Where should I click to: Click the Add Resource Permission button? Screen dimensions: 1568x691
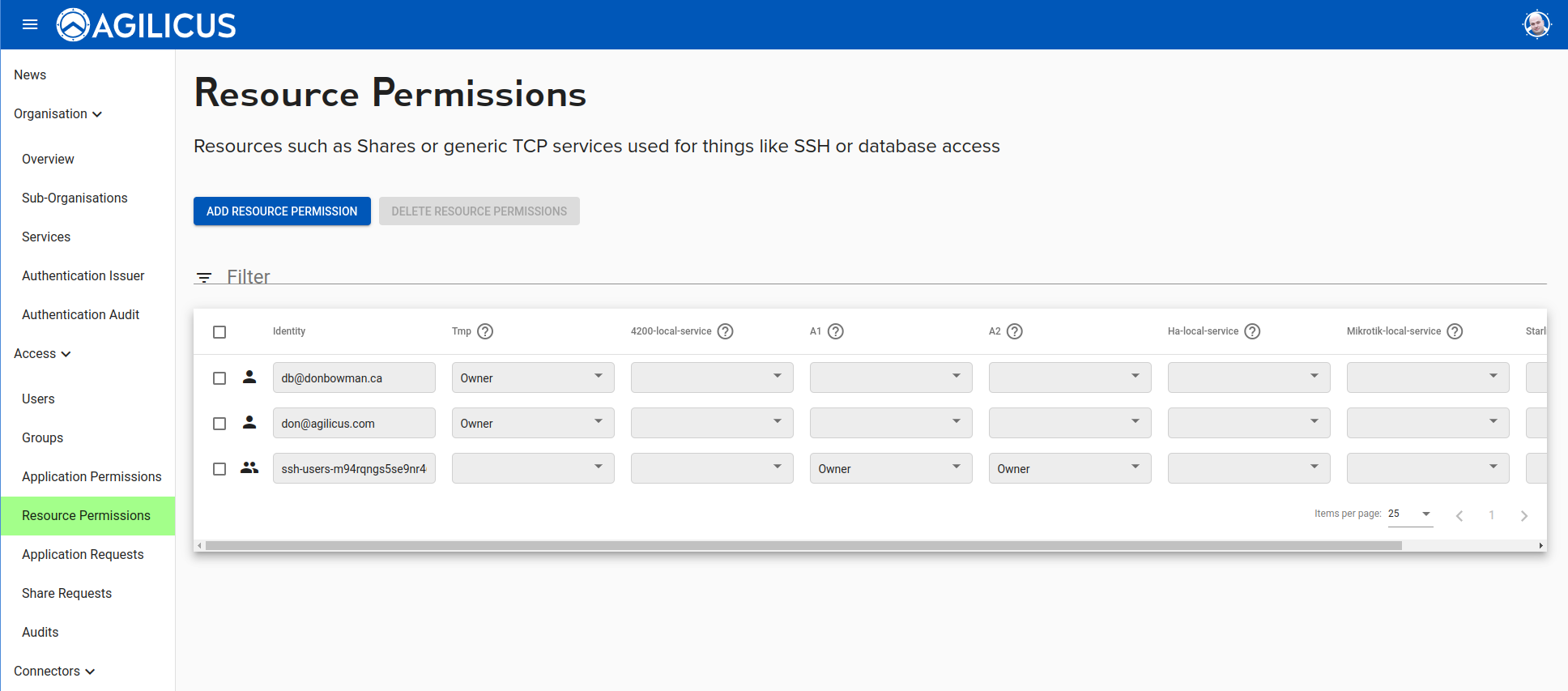pyautogui.click(x=282, y=211)
